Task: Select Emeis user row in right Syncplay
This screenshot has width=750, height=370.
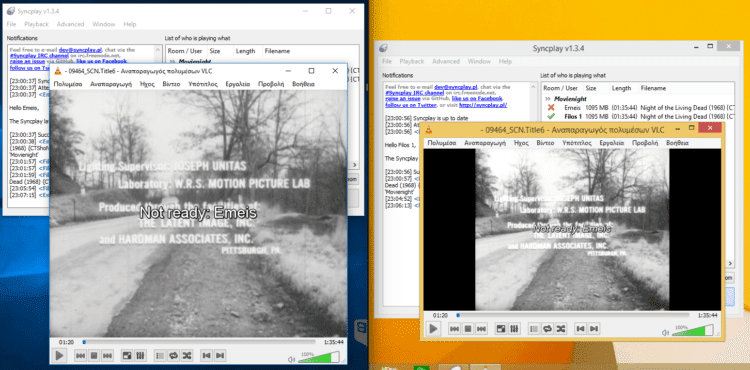Action: click(638, 108)
